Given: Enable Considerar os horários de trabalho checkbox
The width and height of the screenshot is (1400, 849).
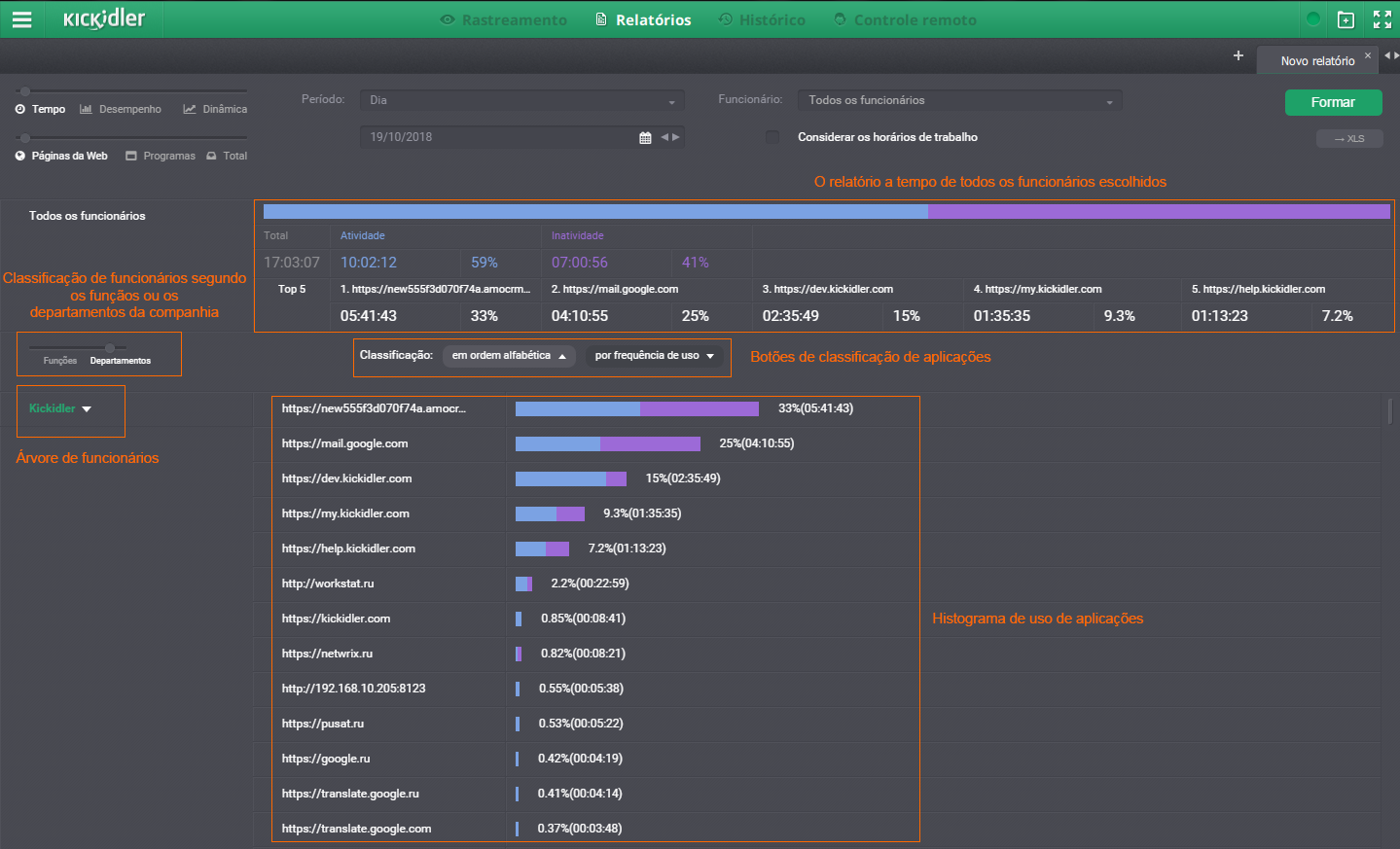Looking at the screenshot, I should tap(772, 137).
